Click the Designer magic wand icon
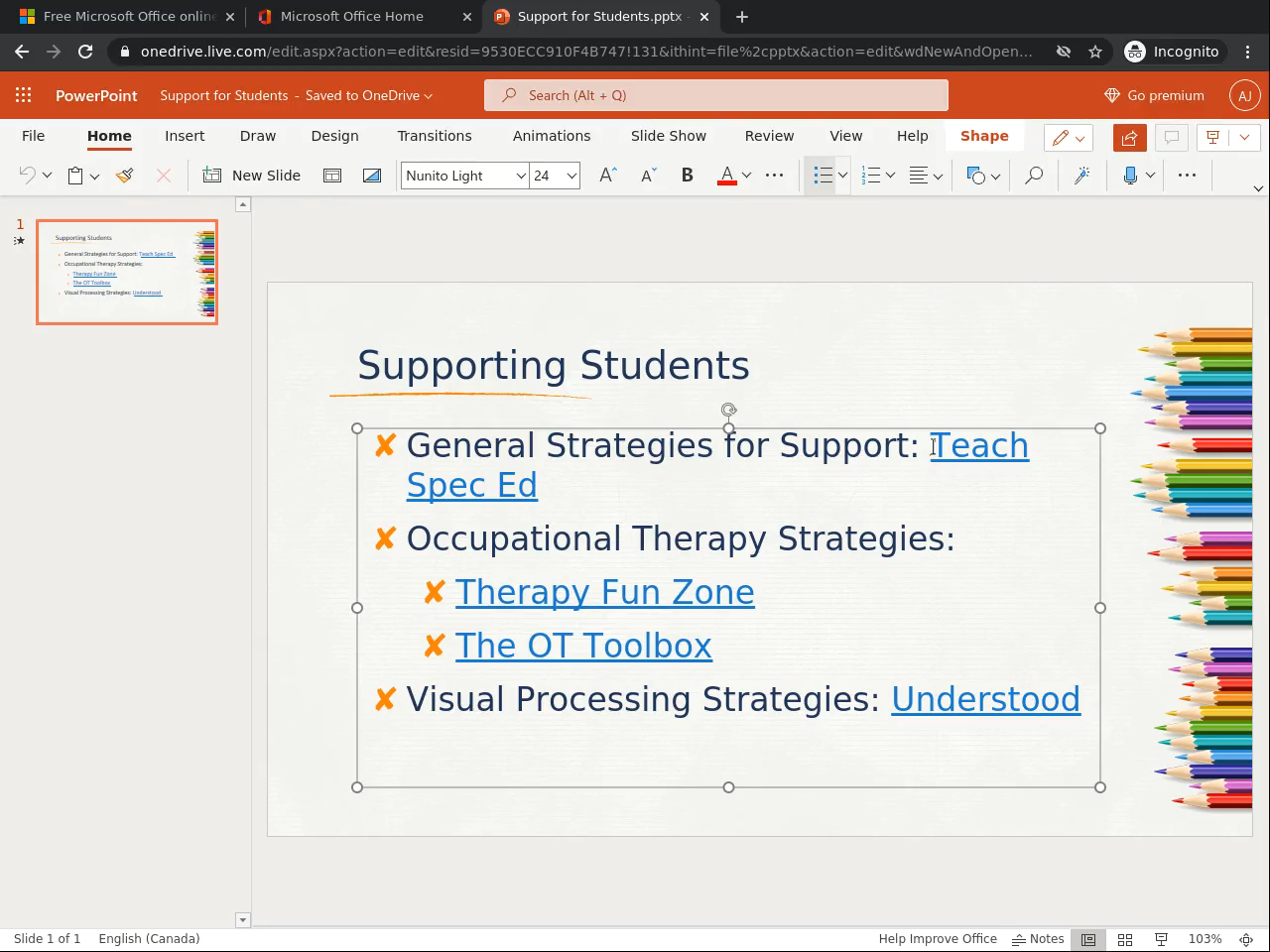Screen dimensions: 1270x952 [x=1082, y=176]
